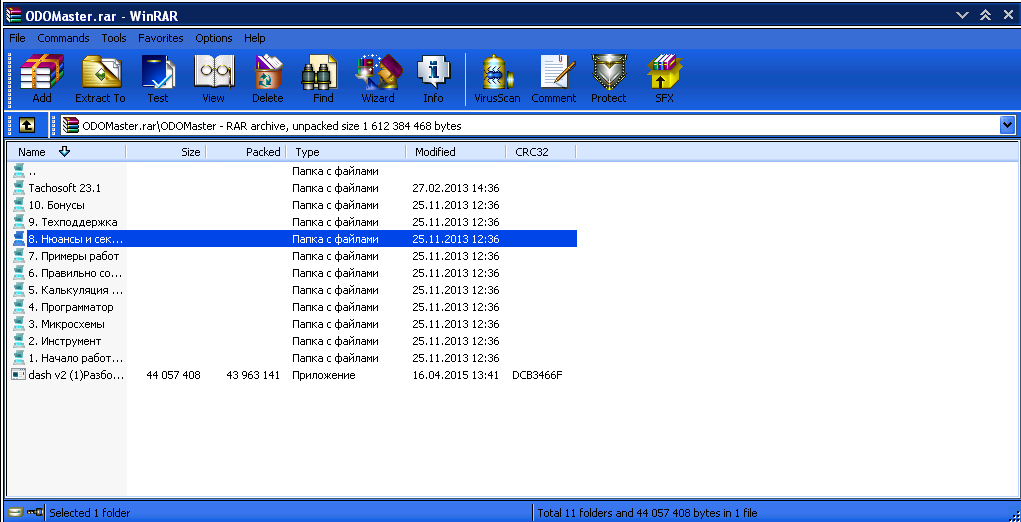Click the Add archive toolbar icon
The width and height of the screenshot is (1021, 522).
[x=42, y=73]
